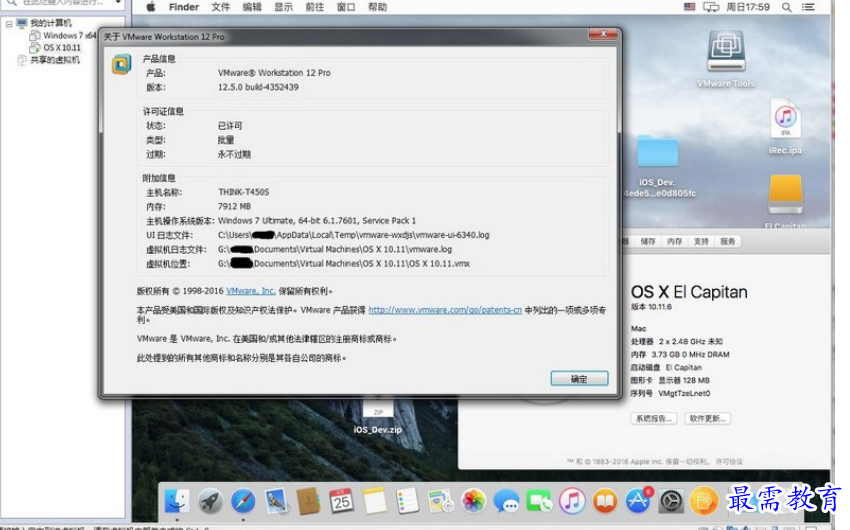Open the 编辑 menu

point(252,7)
